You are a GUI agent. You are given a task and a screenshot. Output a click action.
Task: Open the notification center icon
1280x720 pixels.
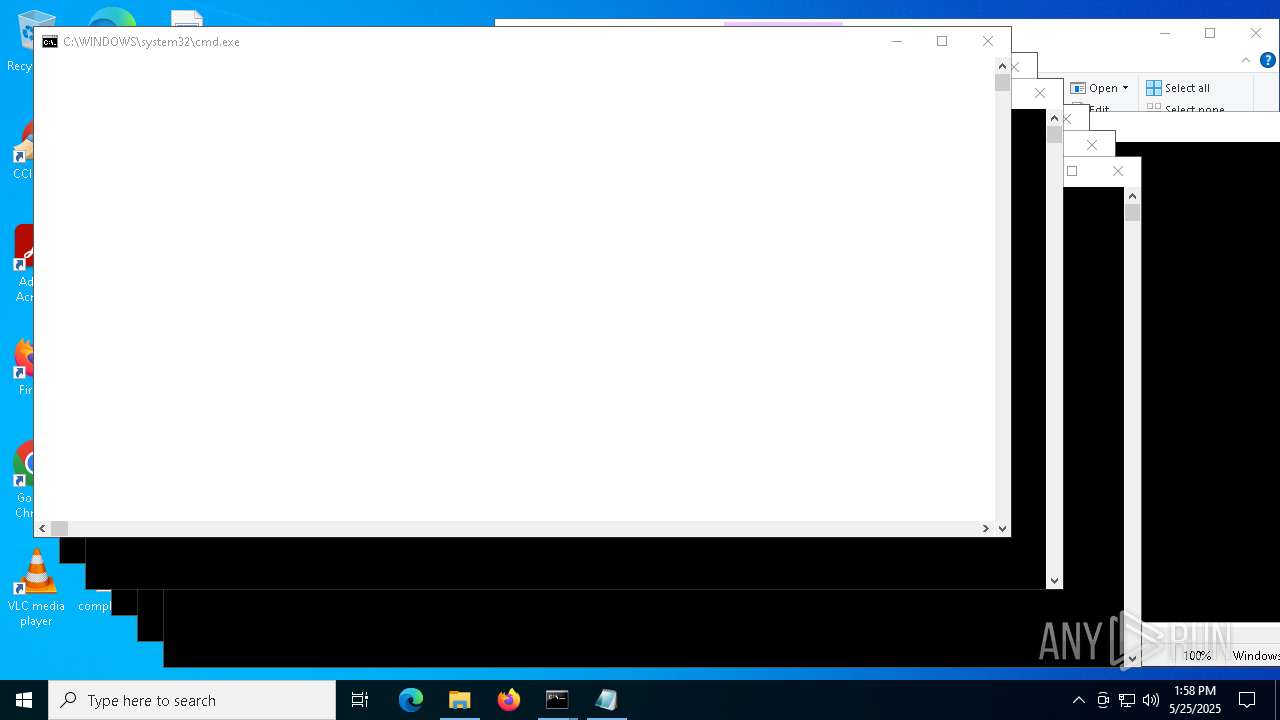click(1247, 700)
